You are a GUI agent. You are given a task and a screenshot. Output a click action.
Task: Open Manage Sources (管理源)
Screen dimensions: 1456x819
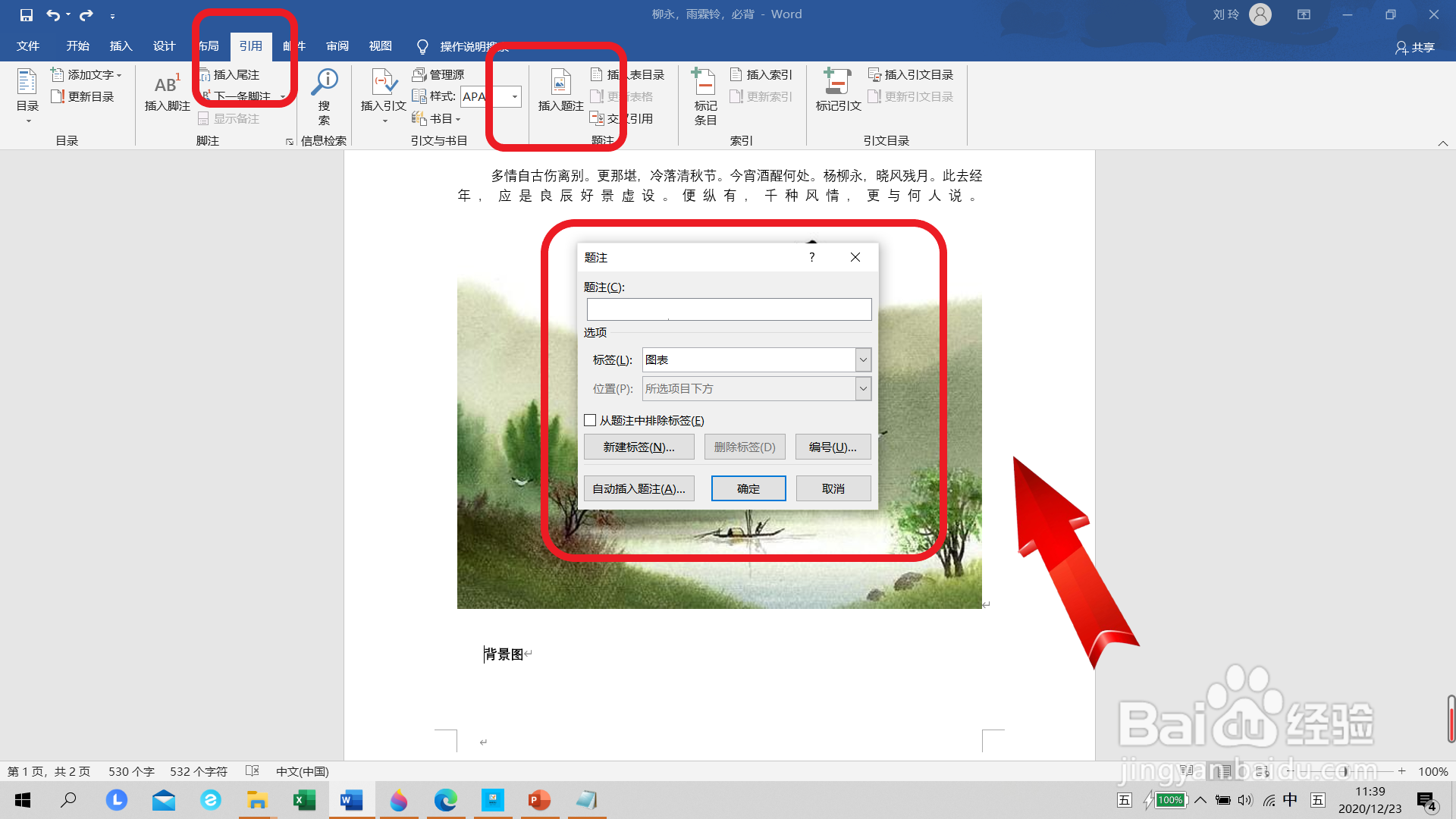pos(438,74)
